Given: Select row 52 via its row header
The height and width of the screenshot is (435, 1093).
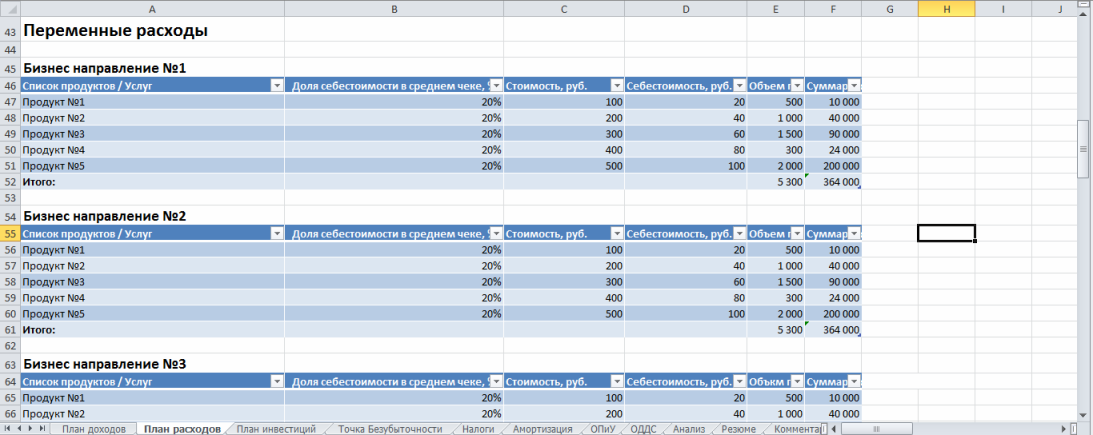Looking at the screenshot, I should 9,183.
